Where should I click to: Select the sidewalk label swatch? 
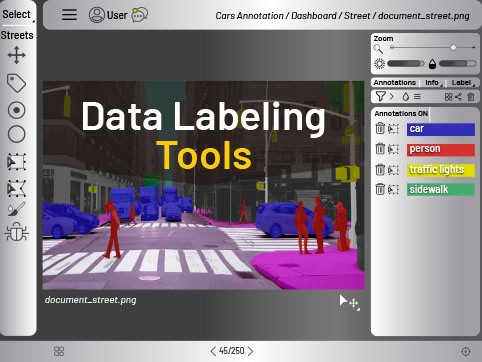tap(441, 190)
